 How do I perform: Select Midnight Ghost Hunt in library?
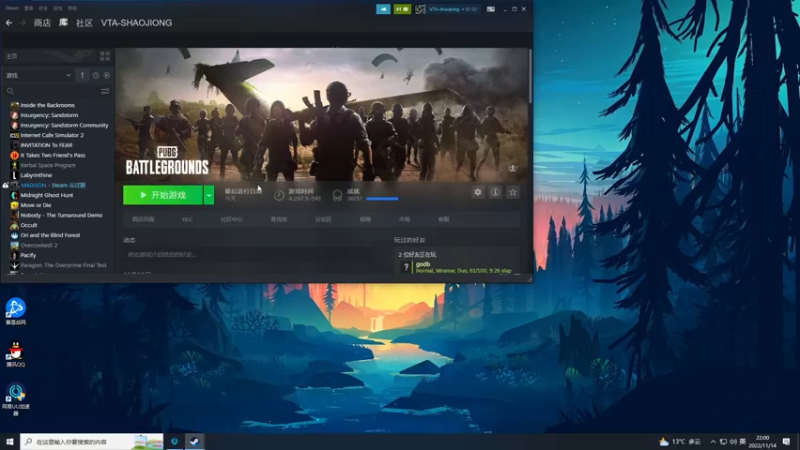click(x=47, y=195)
